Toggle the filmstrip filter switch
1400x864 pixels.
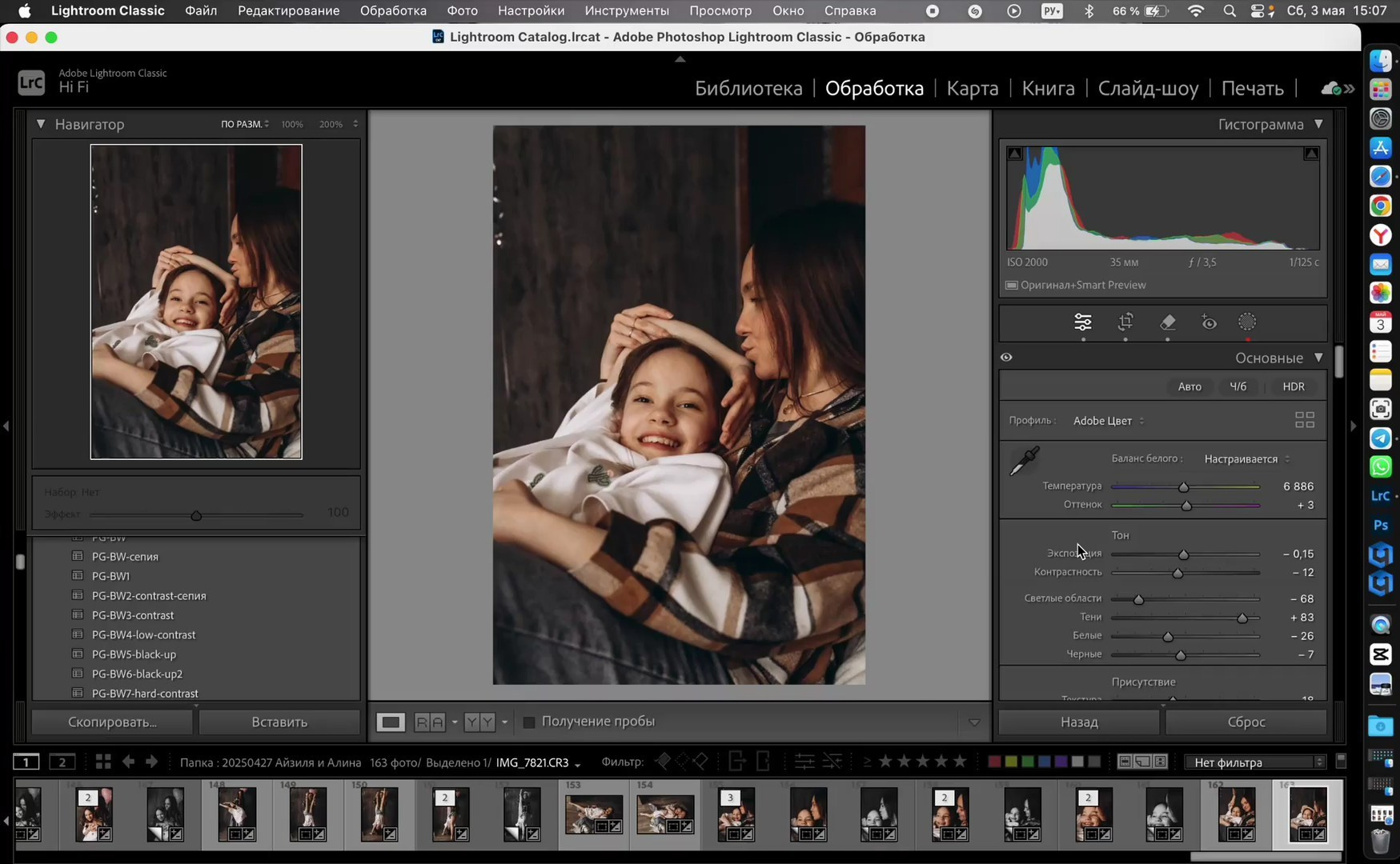click(x=1342, y=761)
